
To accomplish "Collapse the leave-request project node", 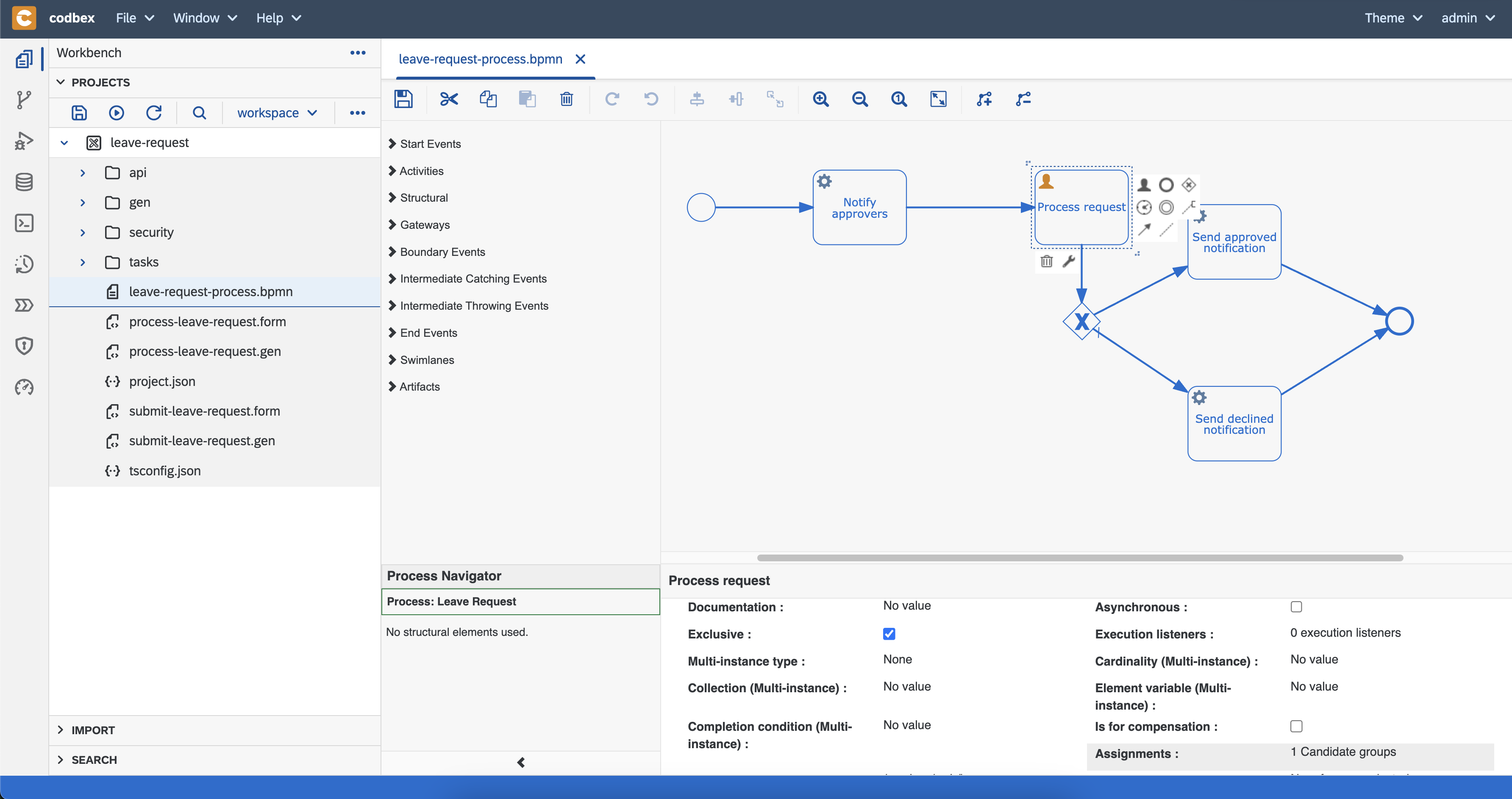I will [x=64, y=142].
